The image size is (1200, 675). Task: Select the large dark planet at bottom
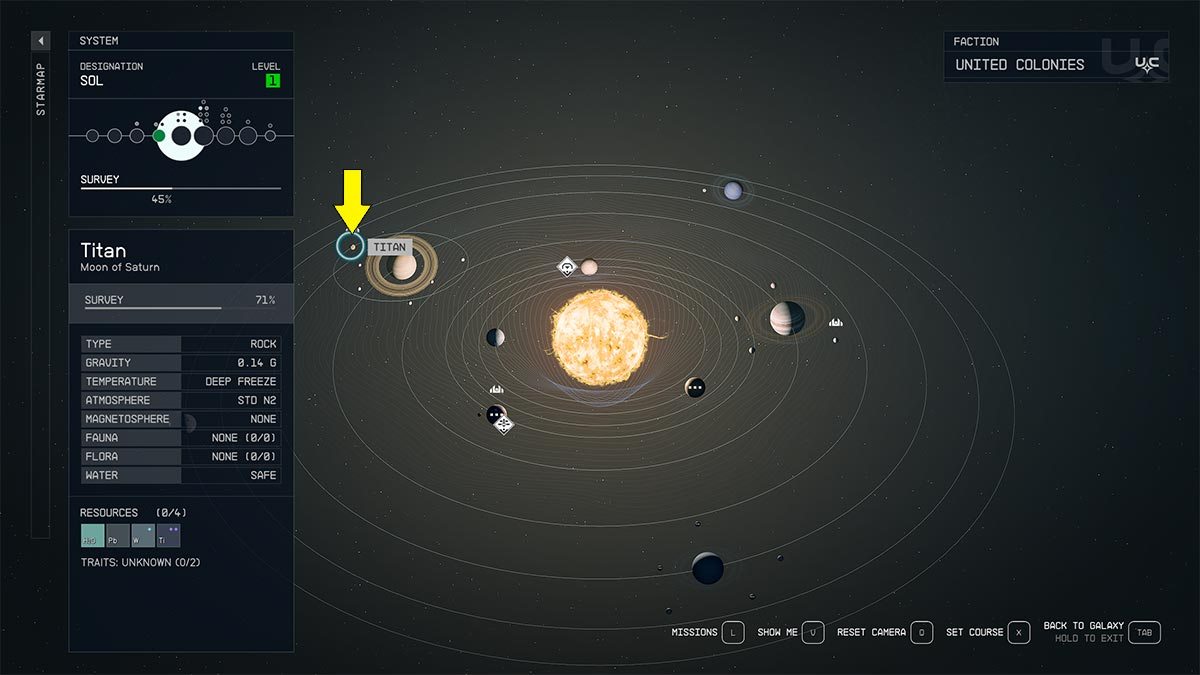(x=708, y=568)
